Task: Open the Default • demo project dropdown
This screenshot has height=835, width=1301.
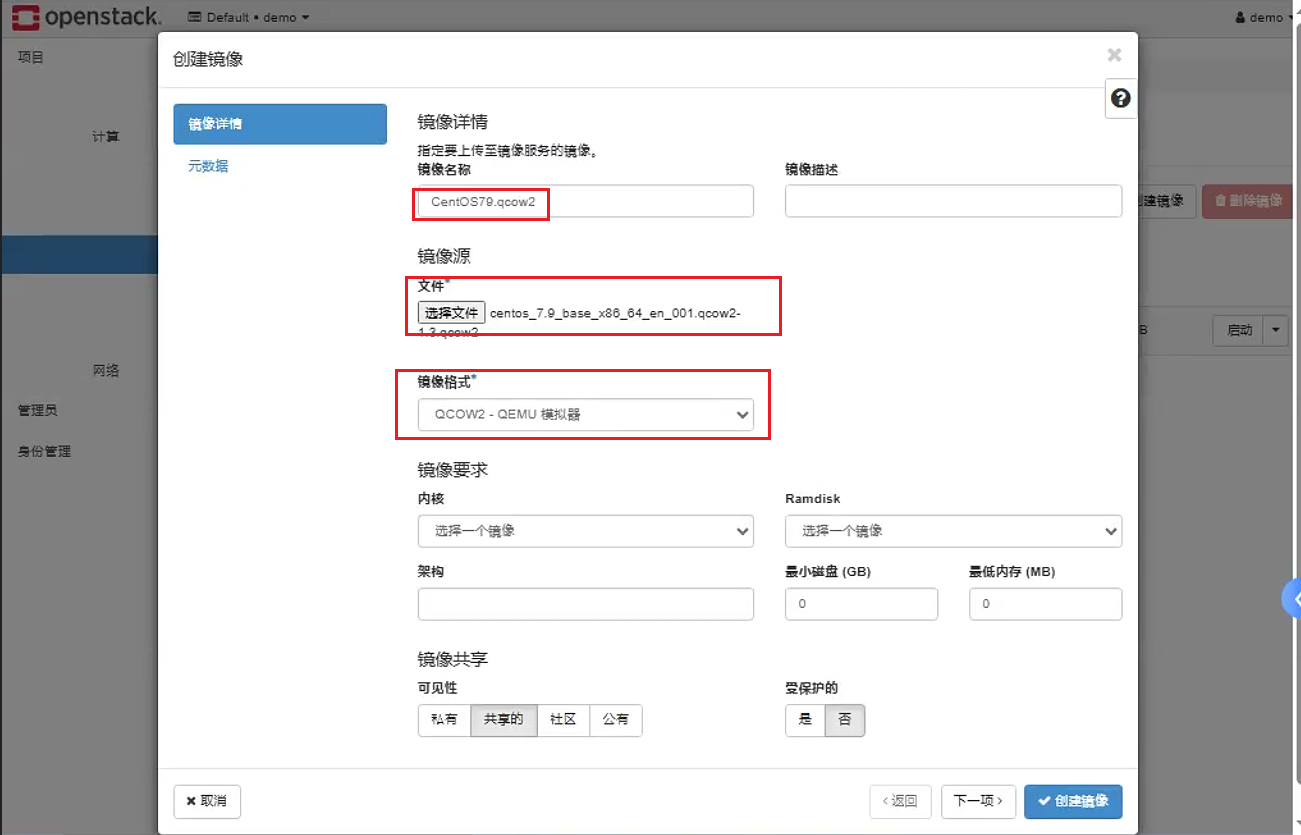Action: point(248,17)
